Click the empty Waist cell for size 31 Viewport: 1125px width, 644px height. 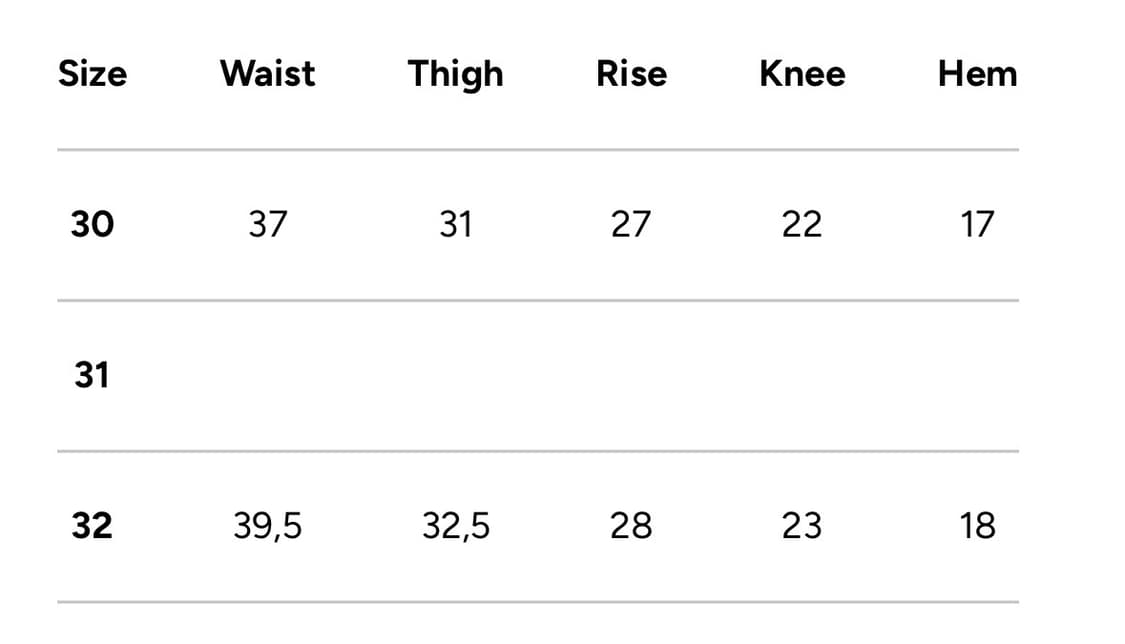pyautogui.click(x=267, y=376)
